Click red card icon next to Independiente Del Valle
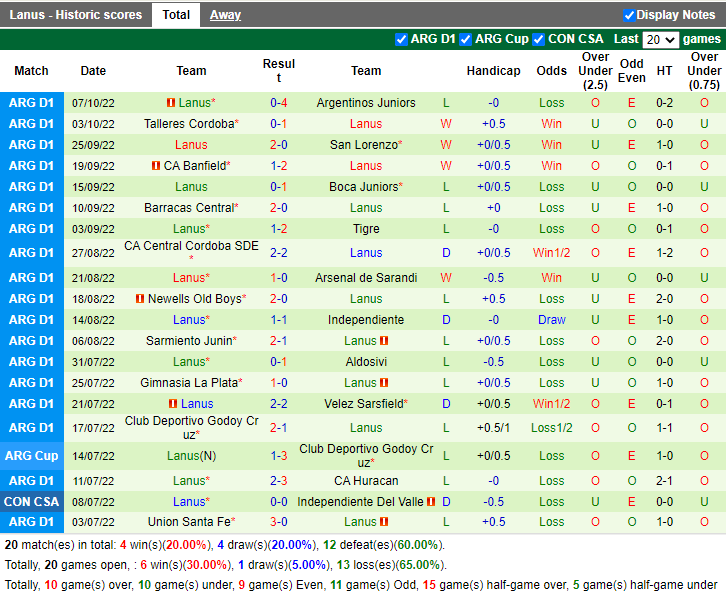Screen dimensions: 726x593 point(431,502)
